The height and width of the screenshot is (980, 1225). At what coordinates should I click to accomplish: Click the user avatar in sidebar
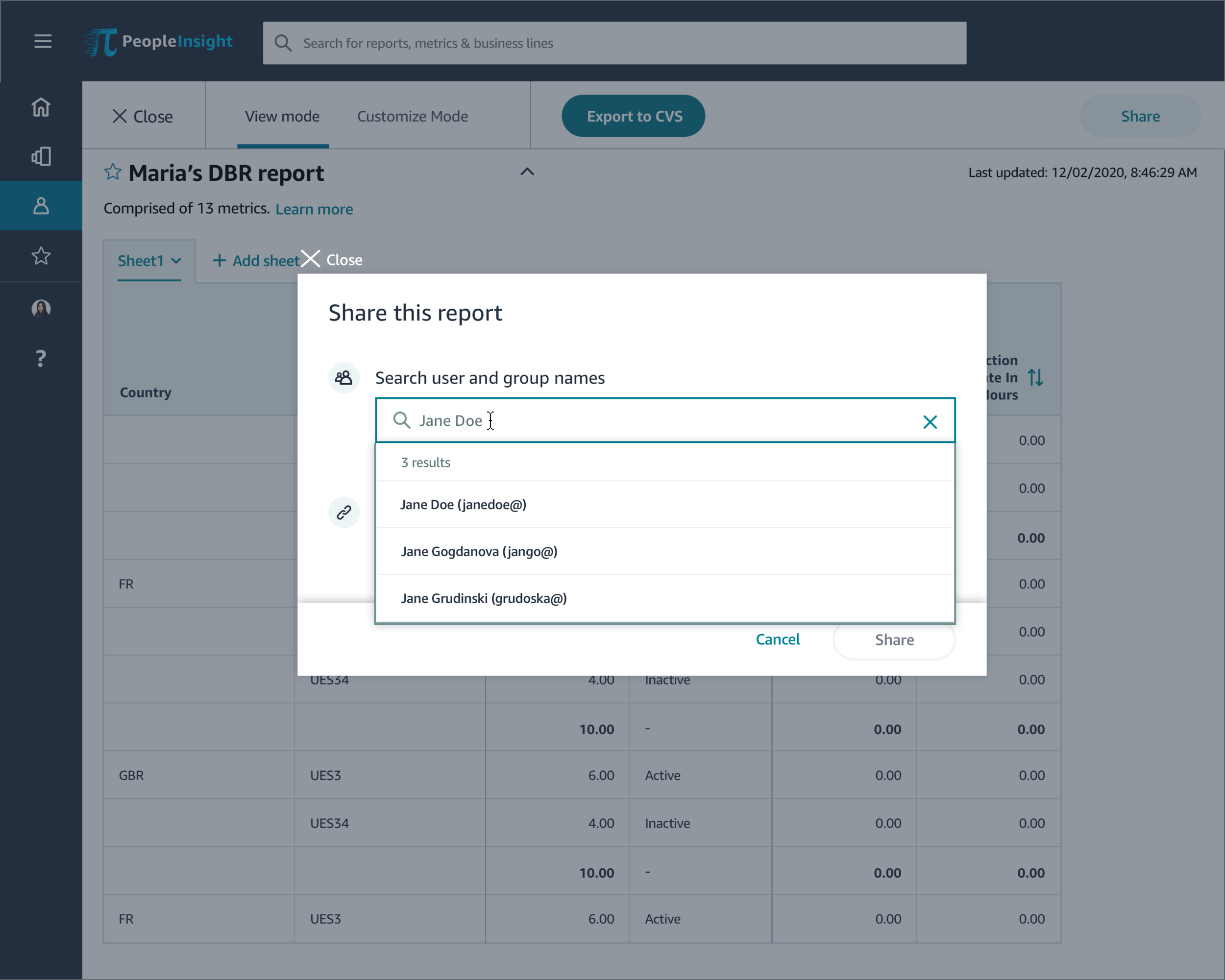tap(41, 309)
